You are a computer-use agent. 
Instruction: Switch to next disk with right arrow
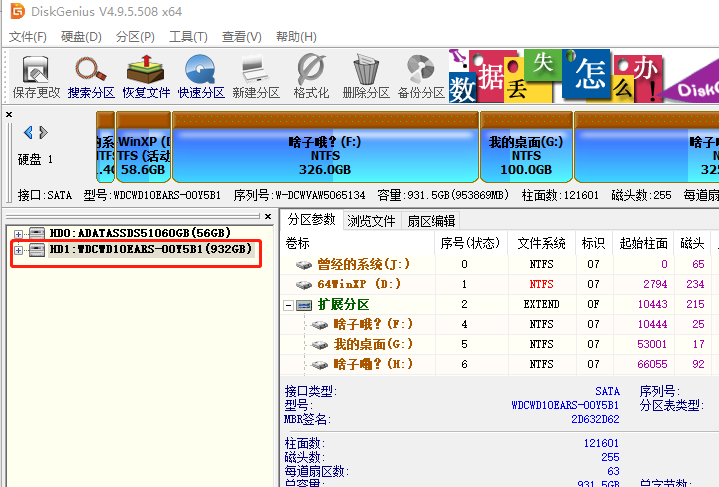[43, 132]
